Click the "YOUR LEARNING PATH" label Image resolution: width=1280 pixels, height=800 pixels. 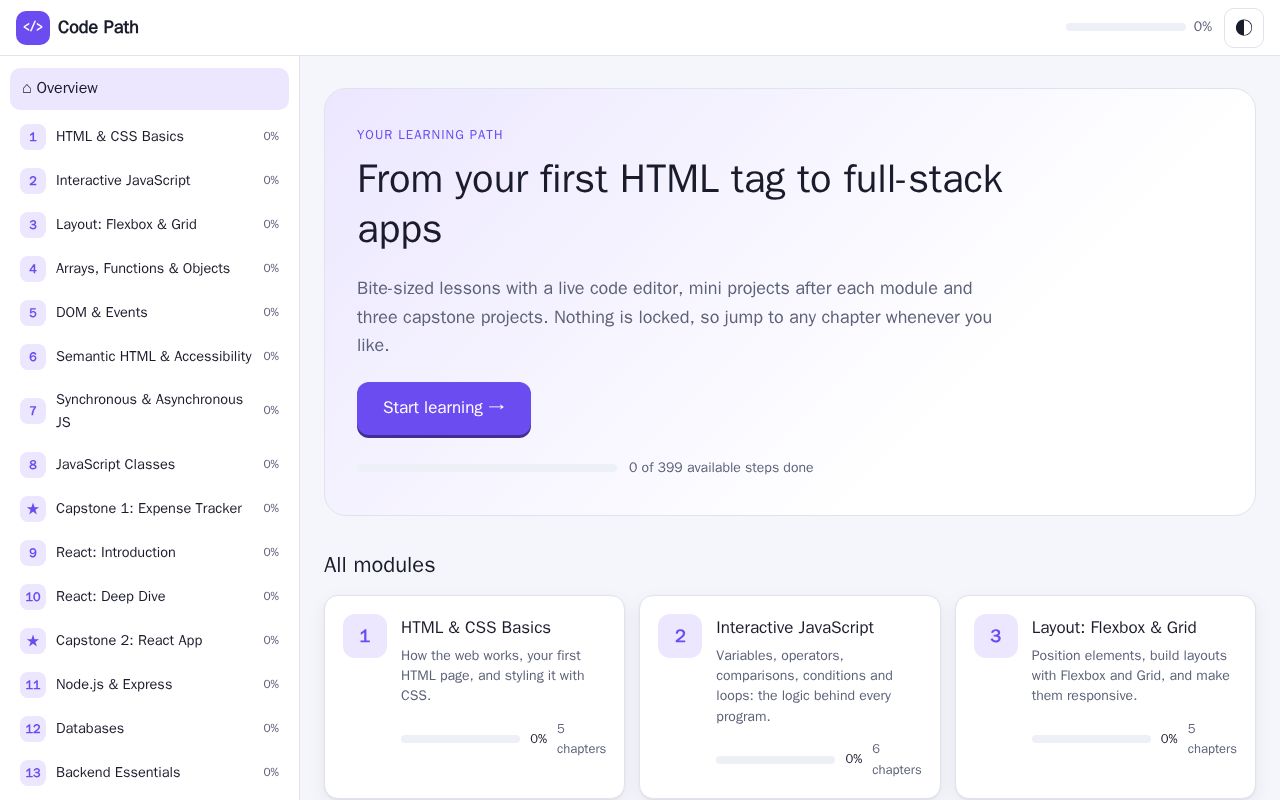[x=430, y=135]
